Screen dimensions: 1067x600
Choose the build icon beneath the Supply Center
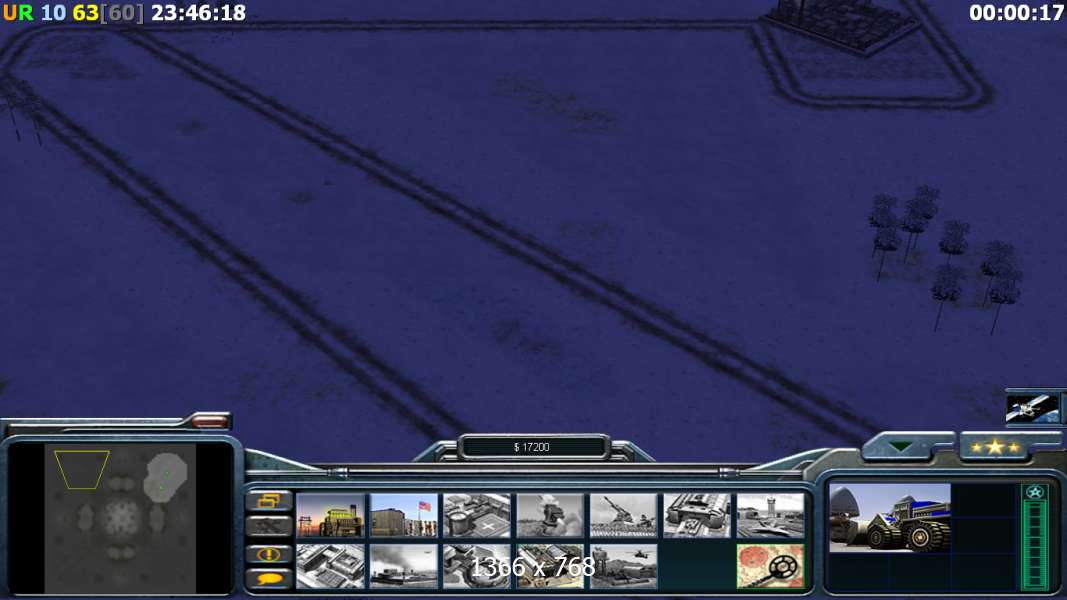click(477, 565)
